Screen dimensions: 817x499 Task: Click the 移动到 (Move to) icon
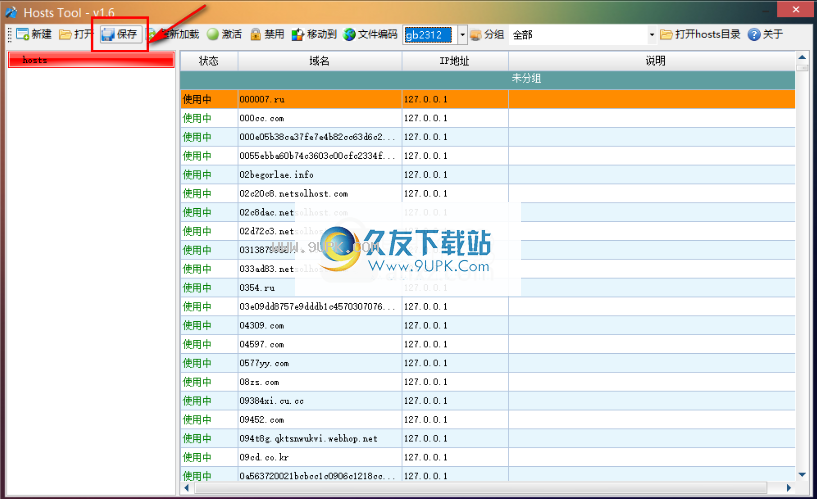(x=298, y=34)
